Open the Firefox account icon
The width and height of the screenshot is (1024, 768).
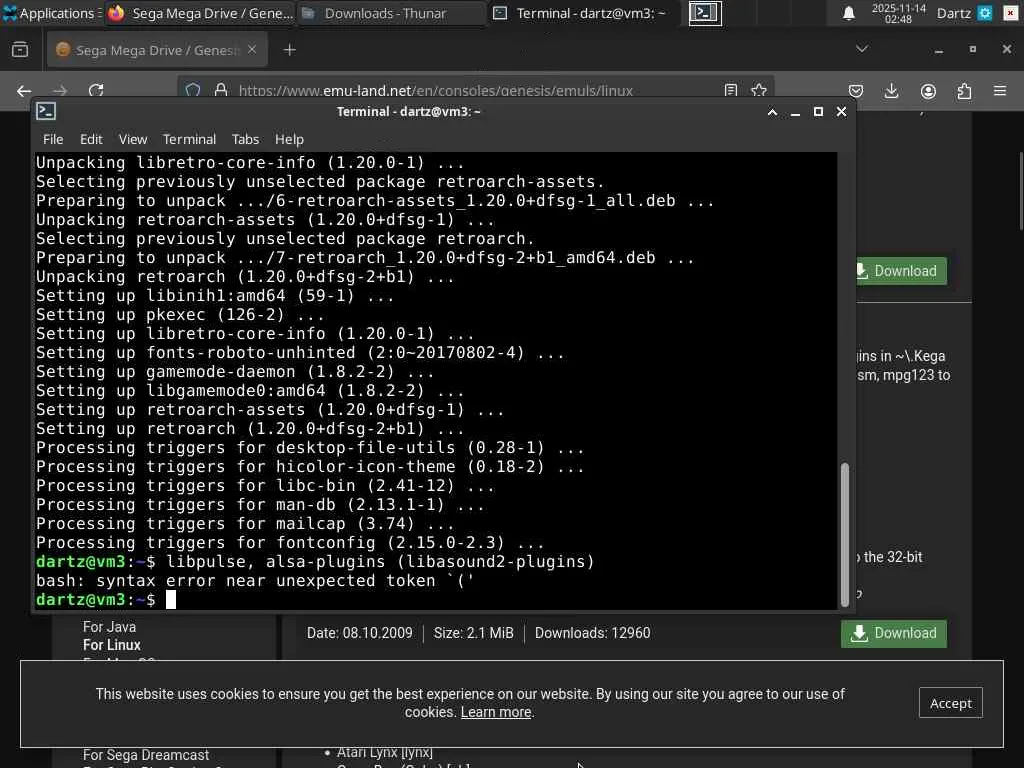(928, 91)
